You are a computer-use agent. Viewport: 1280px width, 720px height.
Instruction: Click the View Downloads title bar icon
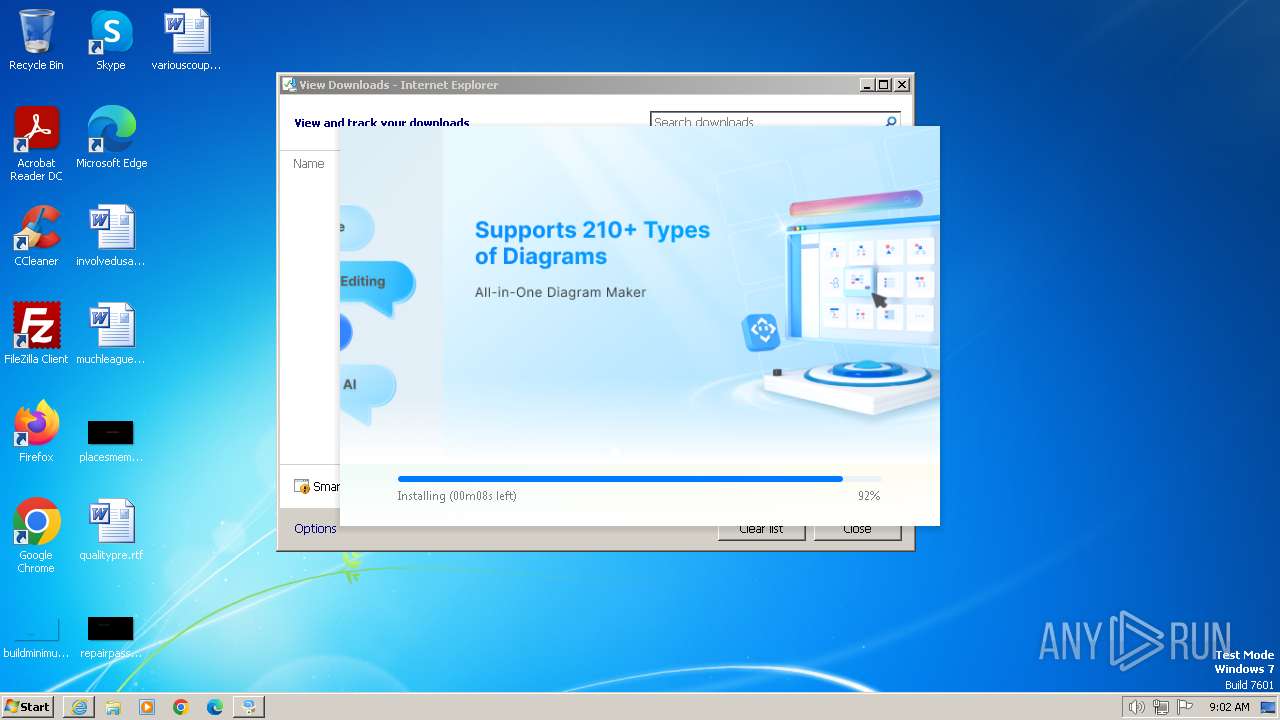[x=289, y=85]
